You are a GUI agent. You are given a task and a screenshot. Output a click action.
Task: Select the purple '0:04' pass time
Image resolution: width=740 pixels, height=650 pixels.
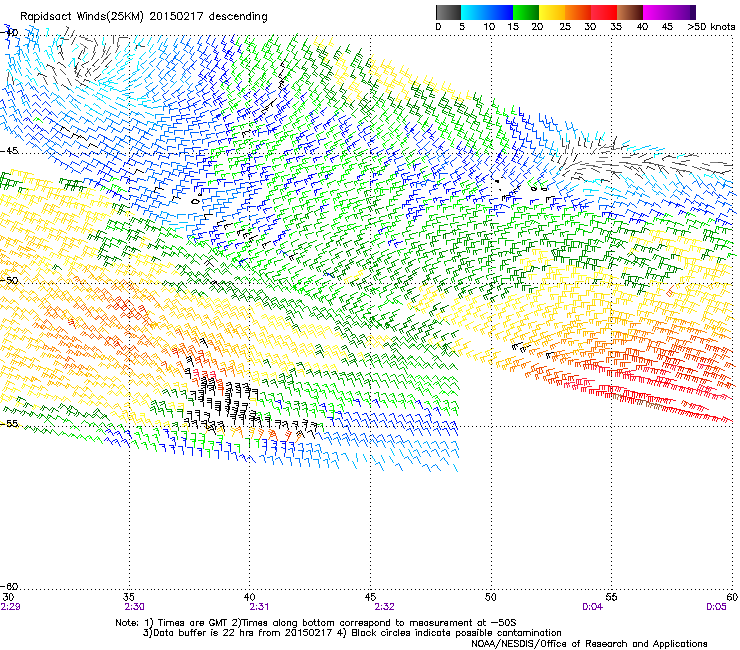click(592, 607)
